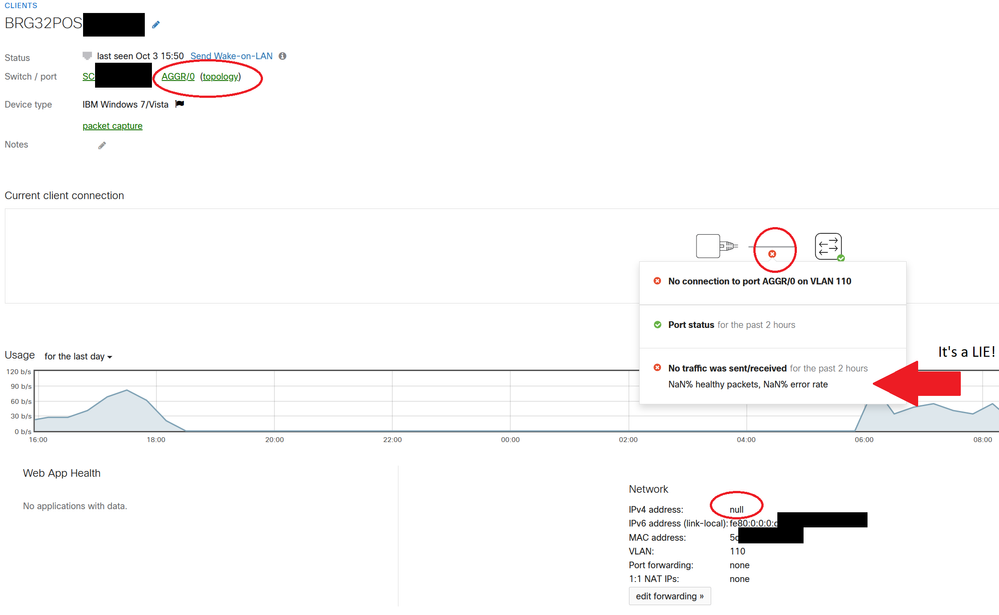
Task: Click green check icon next to Port status
Action: [657, 325]
